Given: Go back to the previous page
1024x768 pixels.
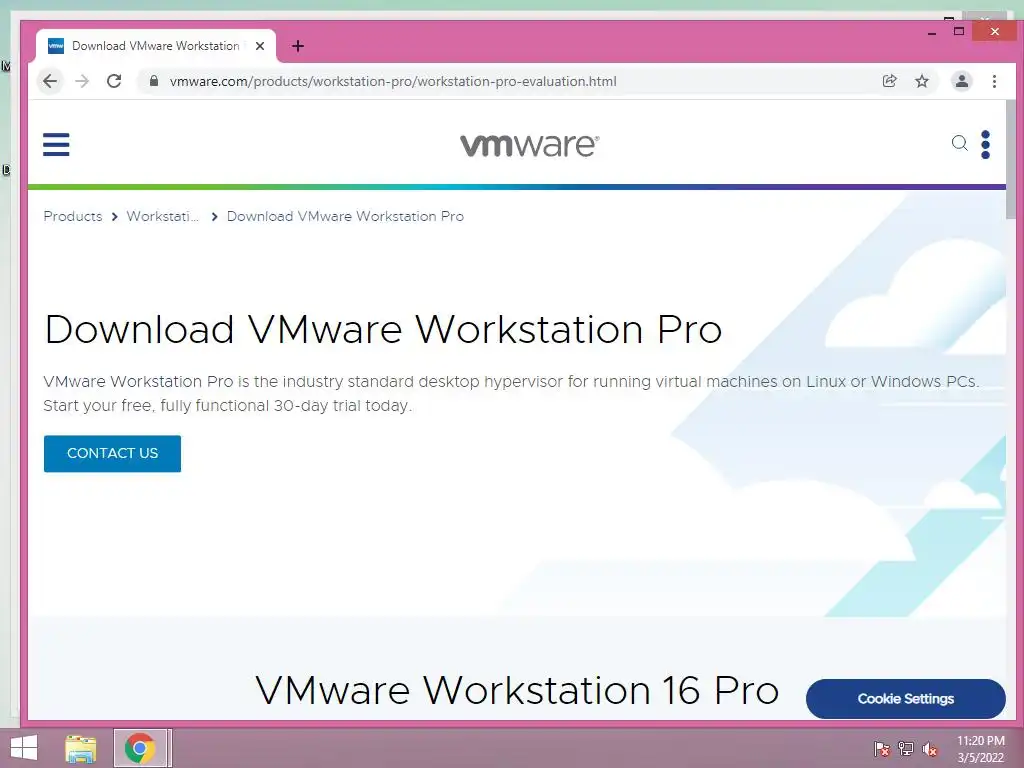Looking at the screenshot, I should 50,81.
